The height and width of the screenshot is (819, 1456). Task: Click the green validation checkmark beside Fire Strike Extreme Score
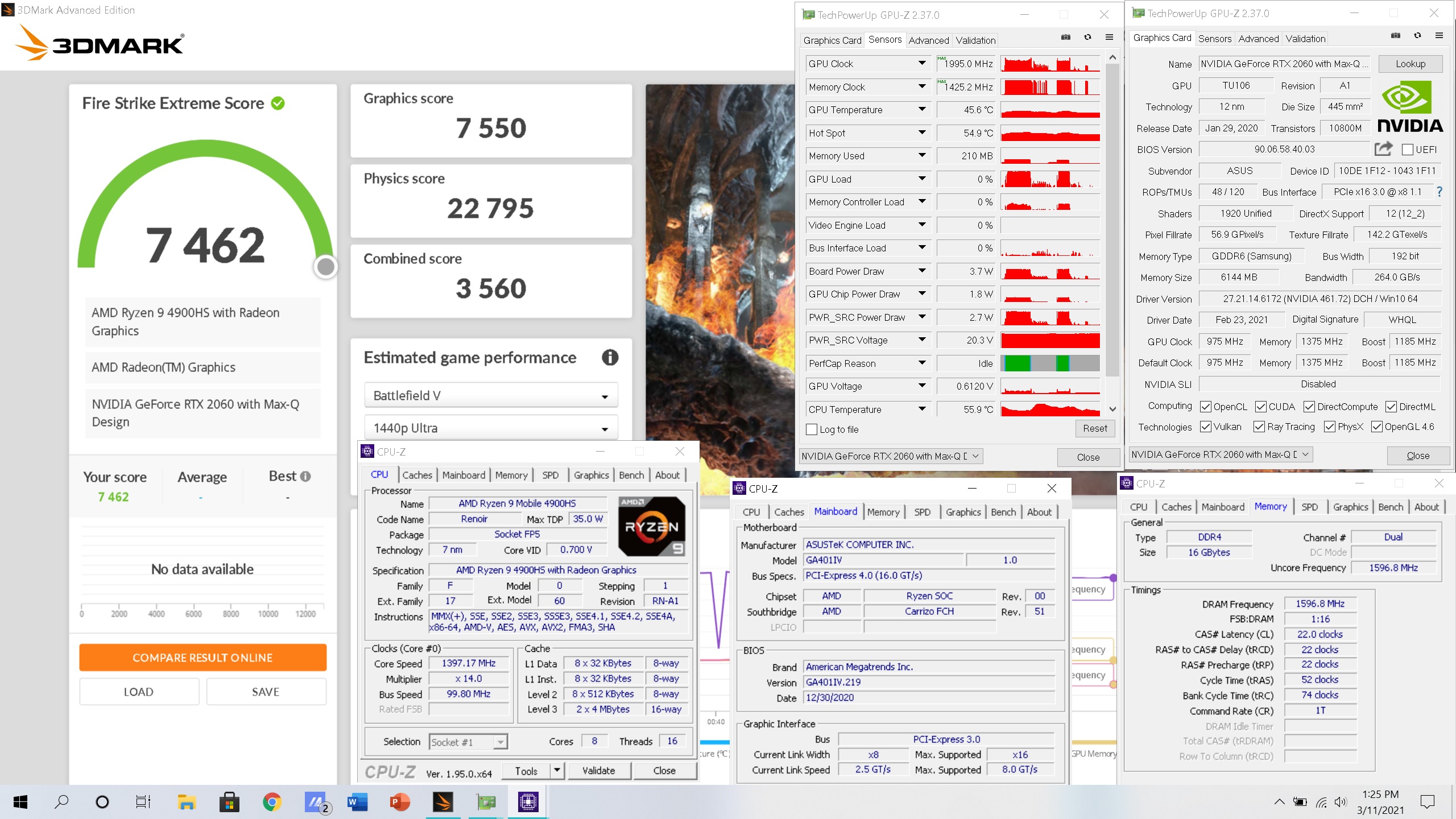[278, 104]
